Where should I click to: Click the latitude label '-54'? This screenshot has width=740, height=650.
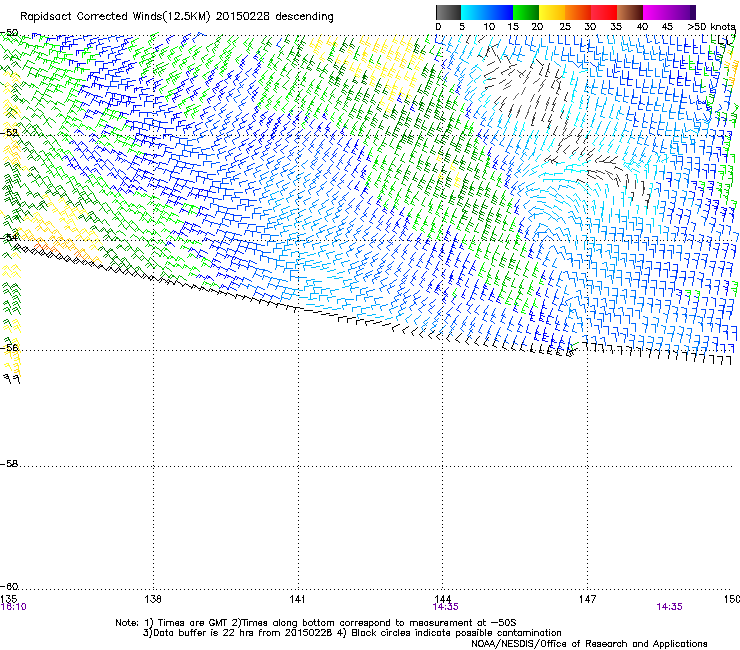(9, 238)
